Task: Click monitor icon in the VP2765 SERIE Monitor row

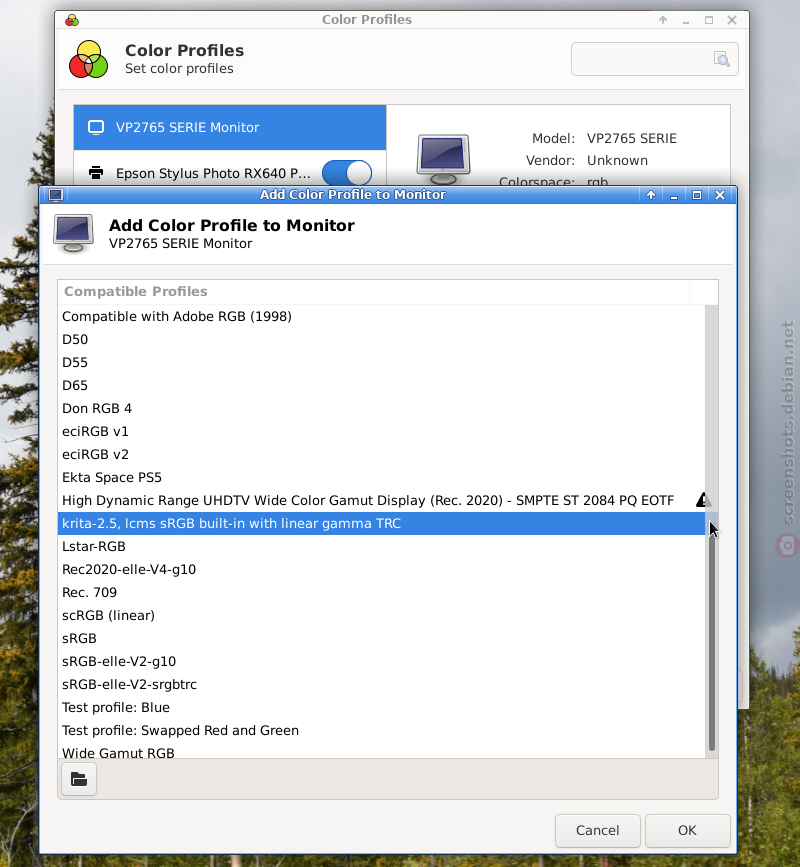Action: 96,127
